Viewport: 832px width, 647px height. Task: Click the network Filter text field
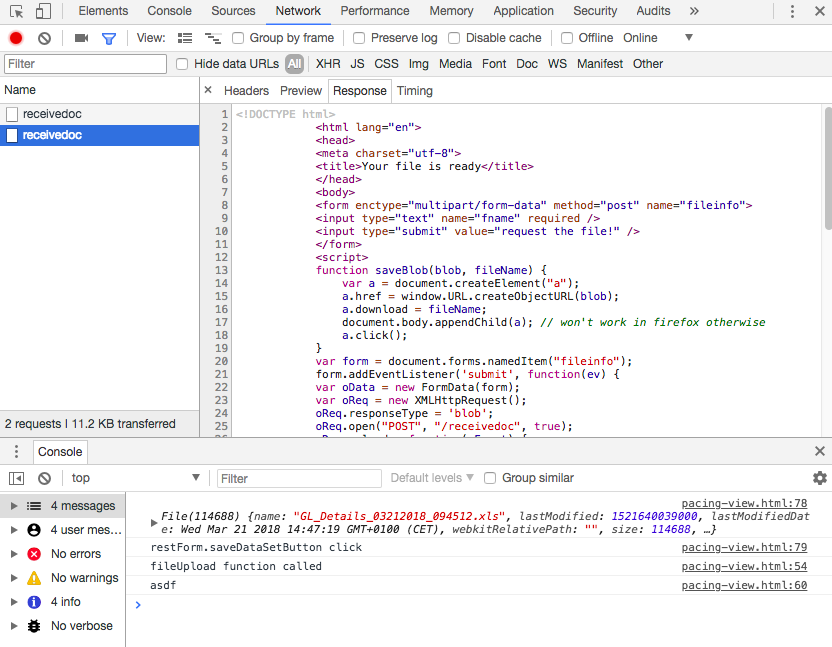tap(85, 64)
